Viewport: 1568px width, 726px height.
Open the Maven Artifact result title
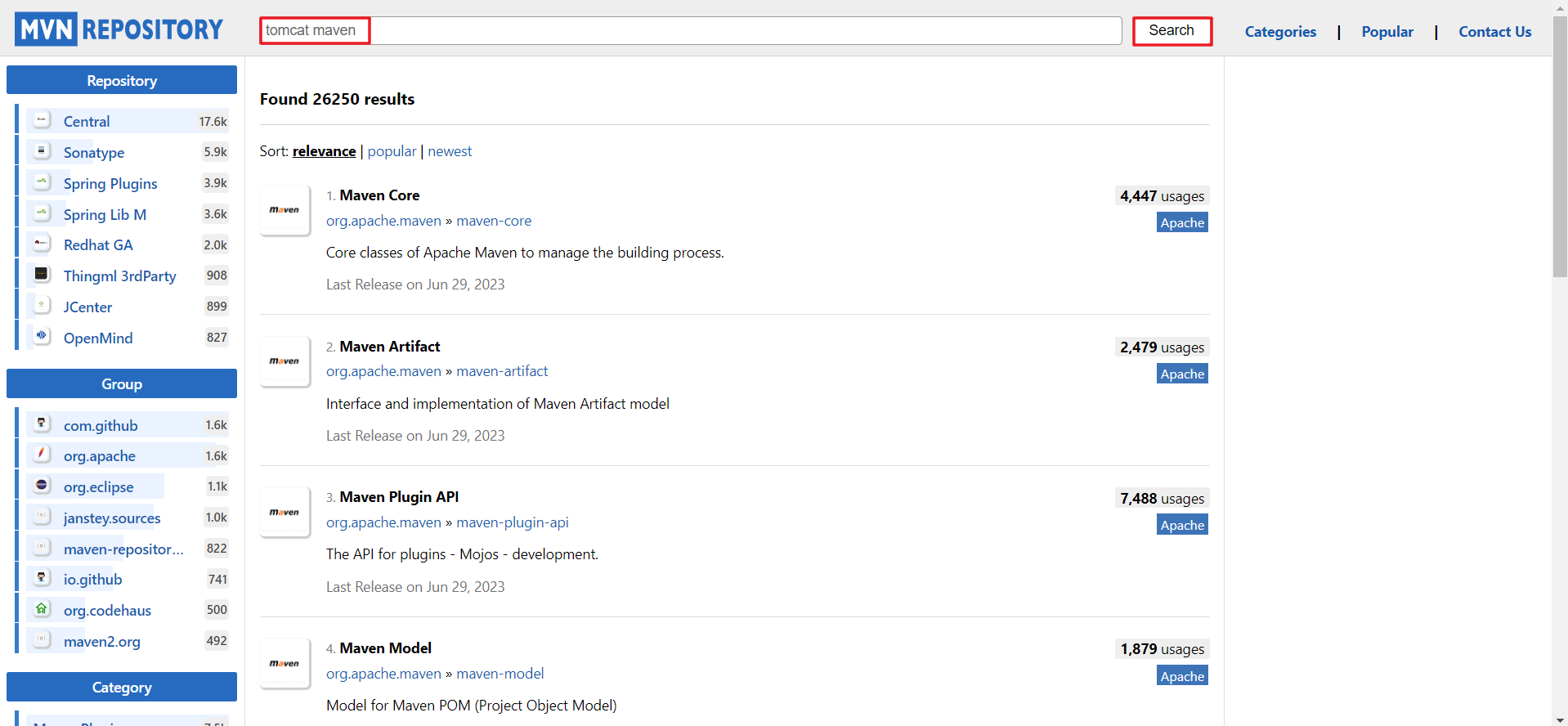[390, 347]
